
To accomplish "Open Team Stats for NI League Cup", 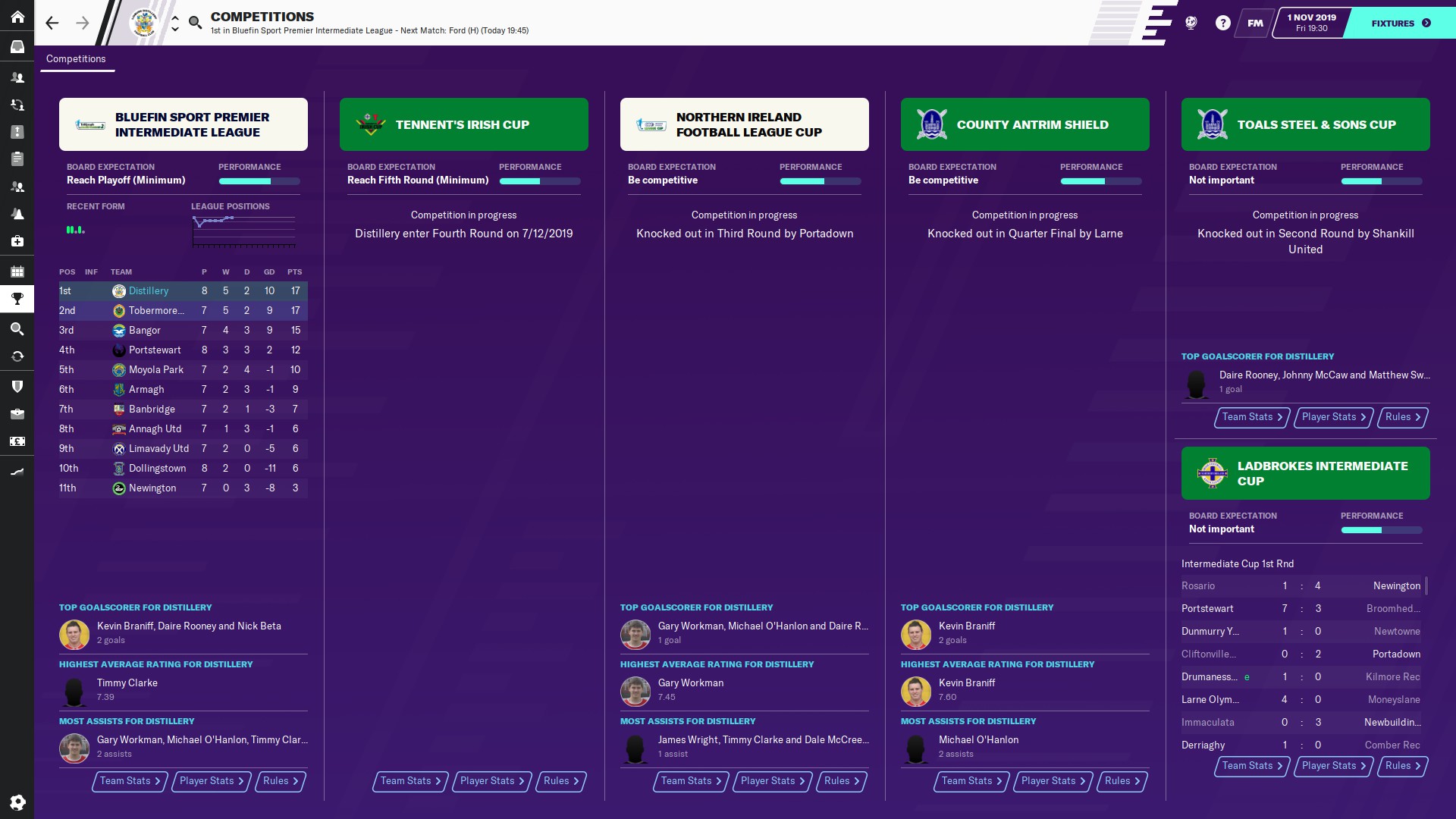I will point(691,781).
